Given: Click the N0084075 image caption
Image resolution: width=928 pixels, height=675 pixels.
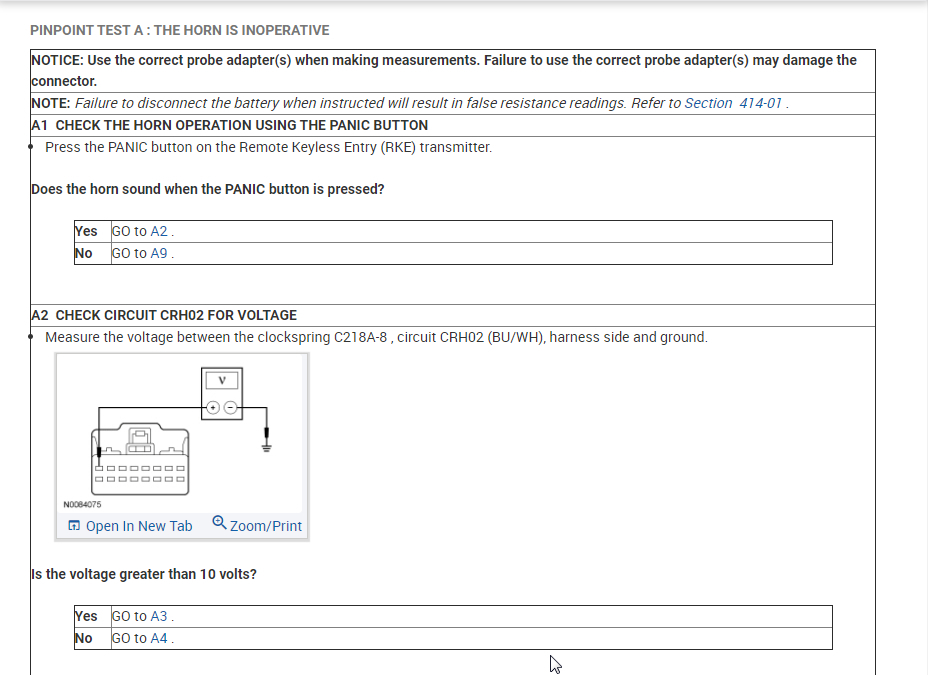Looking at the screenshot, I should point(82,505).
